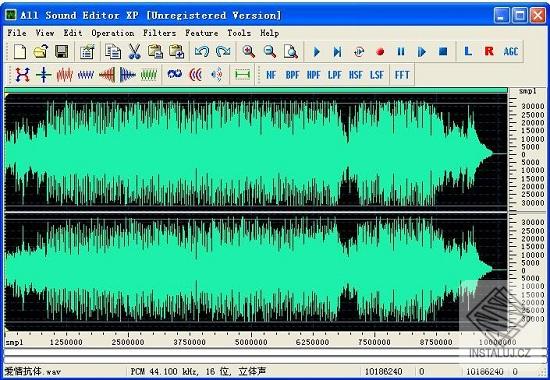Click the blue speaker vibrato icon
550x380 pixels.
(217, 74)
